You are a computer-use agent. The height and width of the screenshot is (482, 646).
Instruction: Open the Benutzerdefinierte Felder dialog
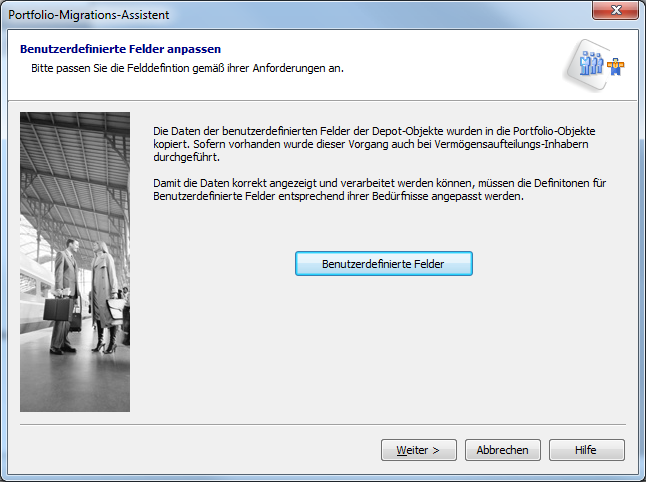click(383, 264)
